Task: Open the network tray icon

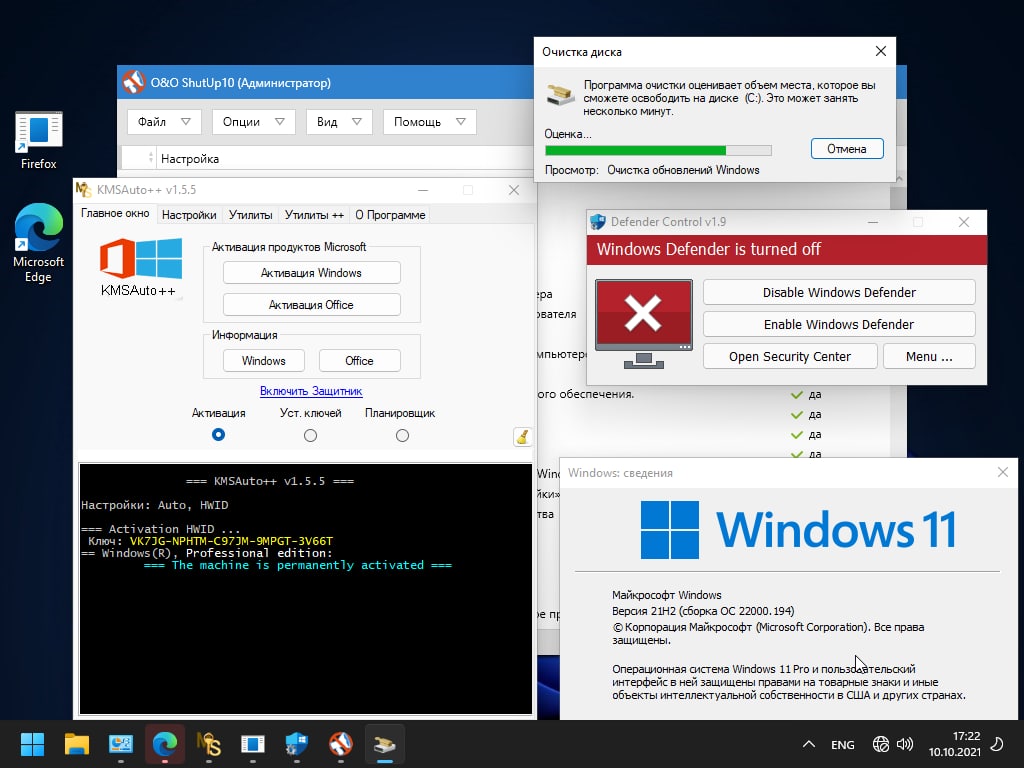Action: coord(880,744)
